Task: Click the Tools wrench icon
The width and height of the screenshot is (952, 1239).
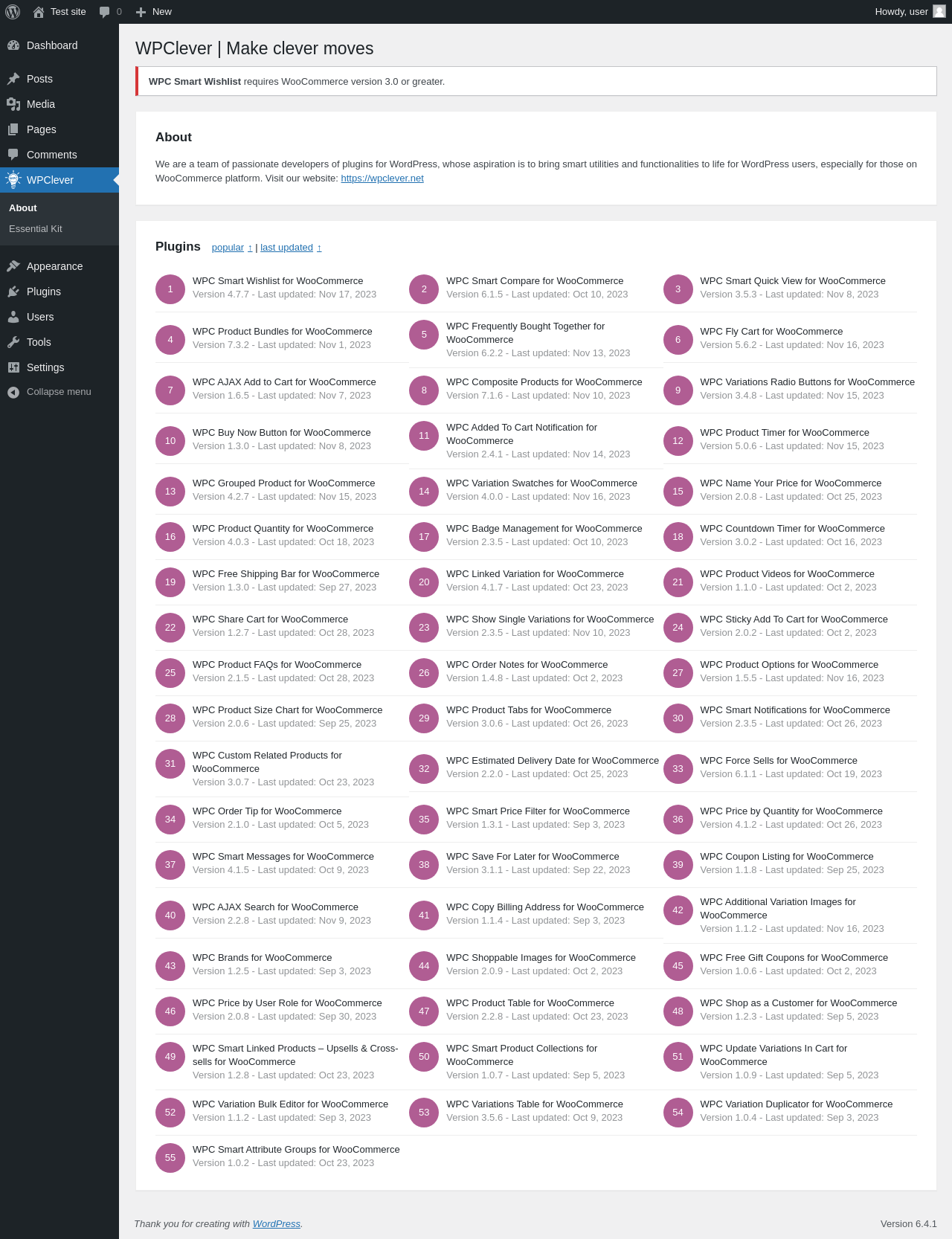Action: pyautogui.click(x=13, y=342)
